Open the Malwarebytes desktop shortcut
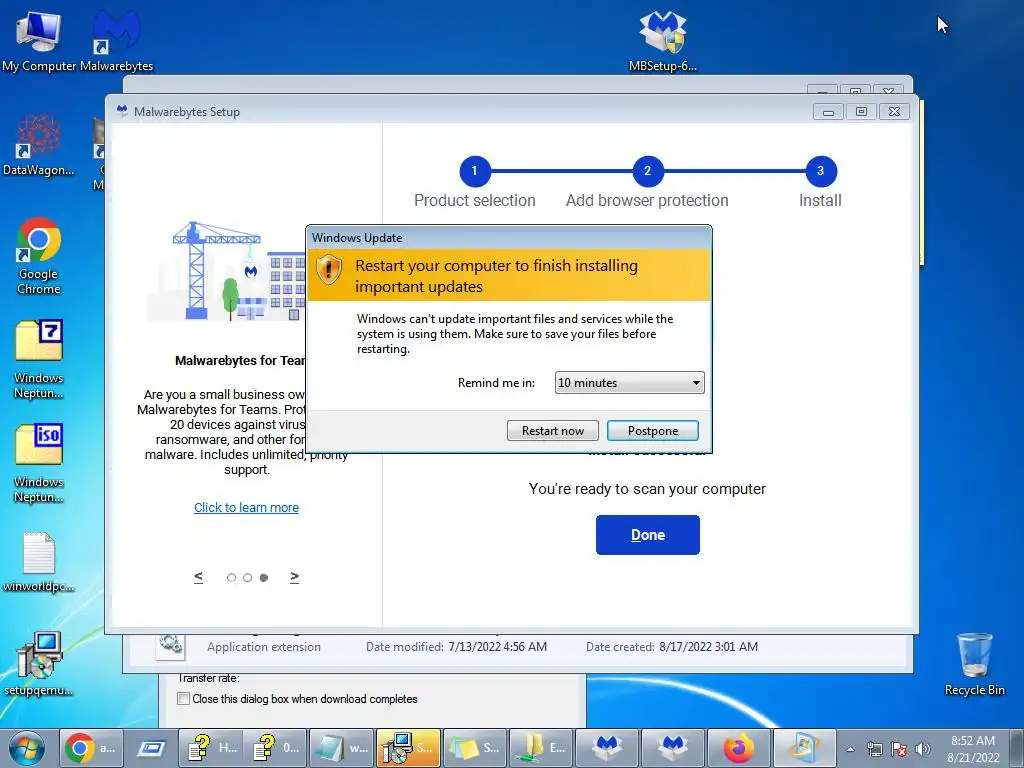The image size is (1024, 768). 116,39
